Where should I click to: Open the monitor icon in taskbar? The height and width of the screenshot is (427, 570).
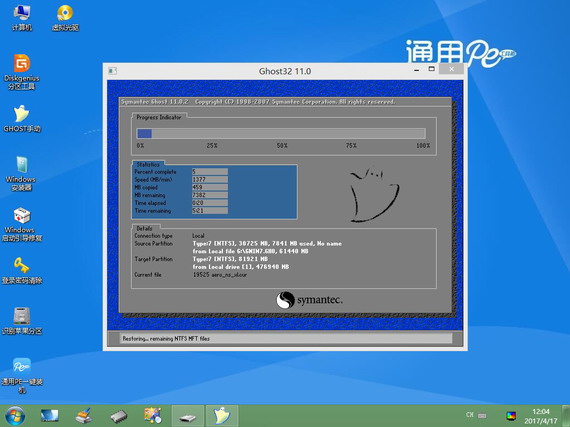(49, 416)
